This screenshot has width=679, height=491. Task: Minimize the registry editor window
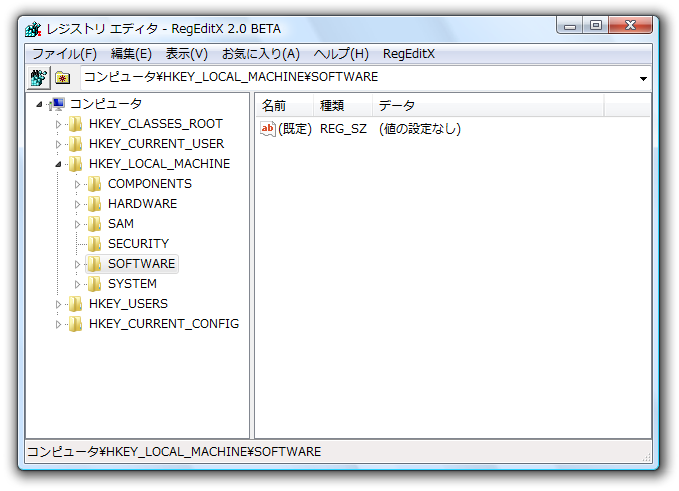(570, 26)
